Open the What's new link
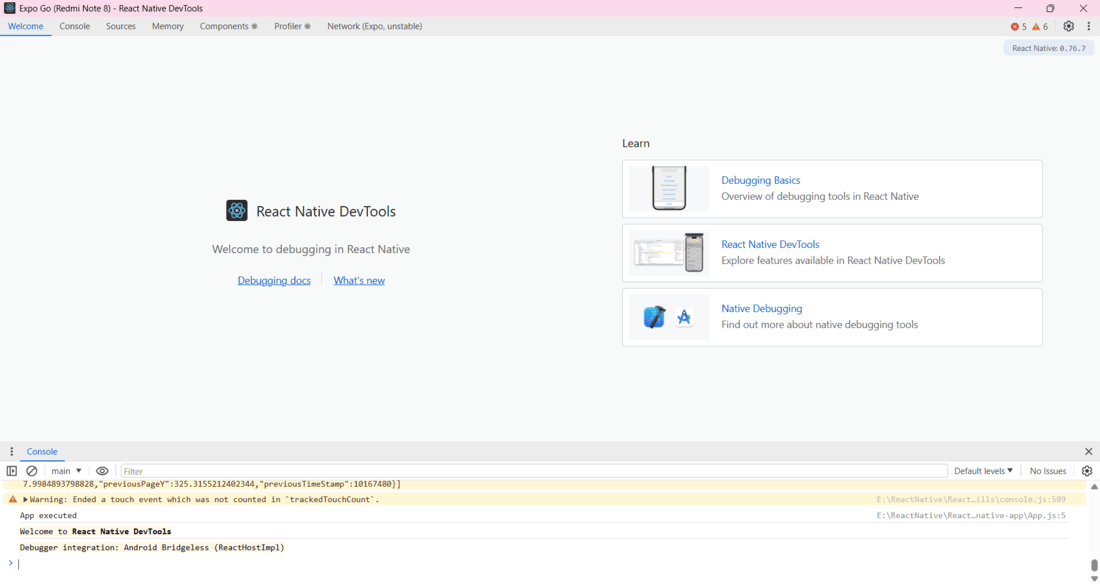Screen dimensions: 1100x584 [x=358, y=280]
